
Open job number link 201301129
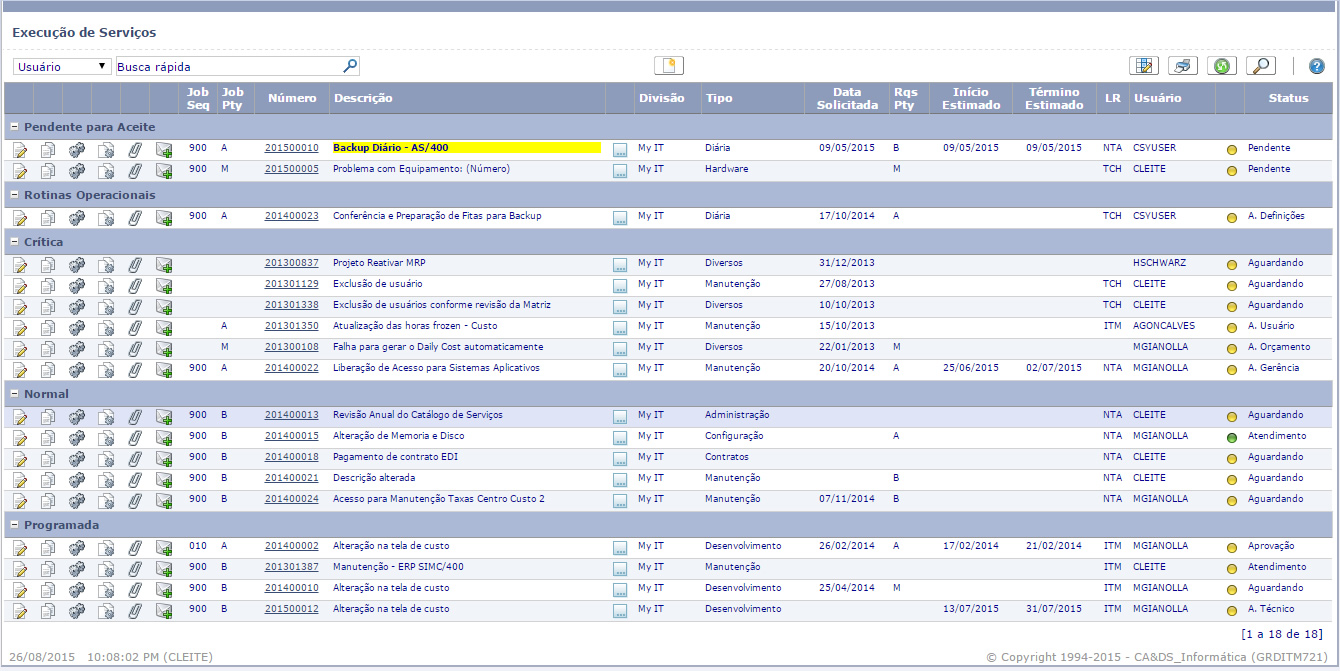[x=291, y=284]
